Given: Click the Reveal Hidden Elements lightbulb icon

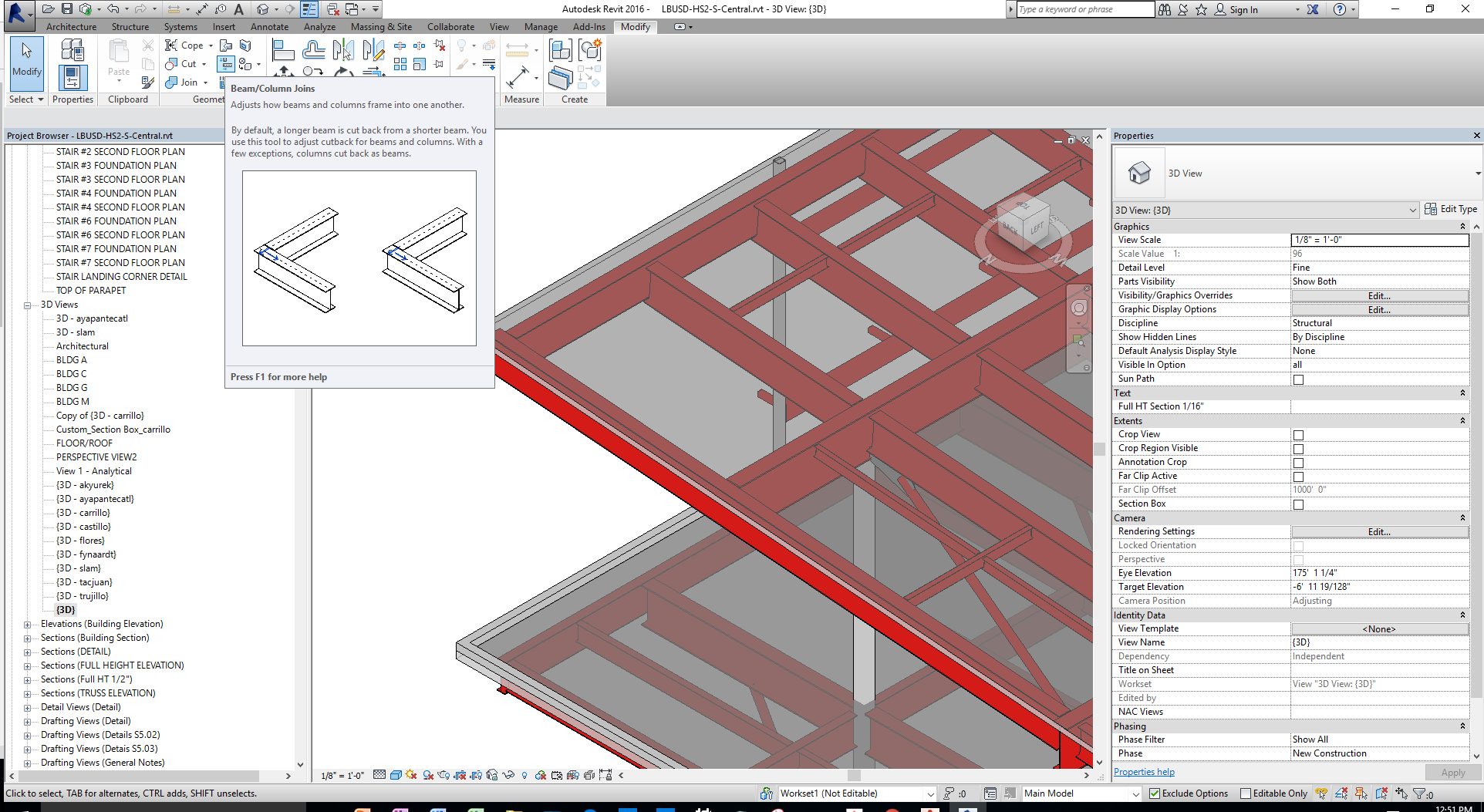Looking at the screenshot, I should point(524,775).
